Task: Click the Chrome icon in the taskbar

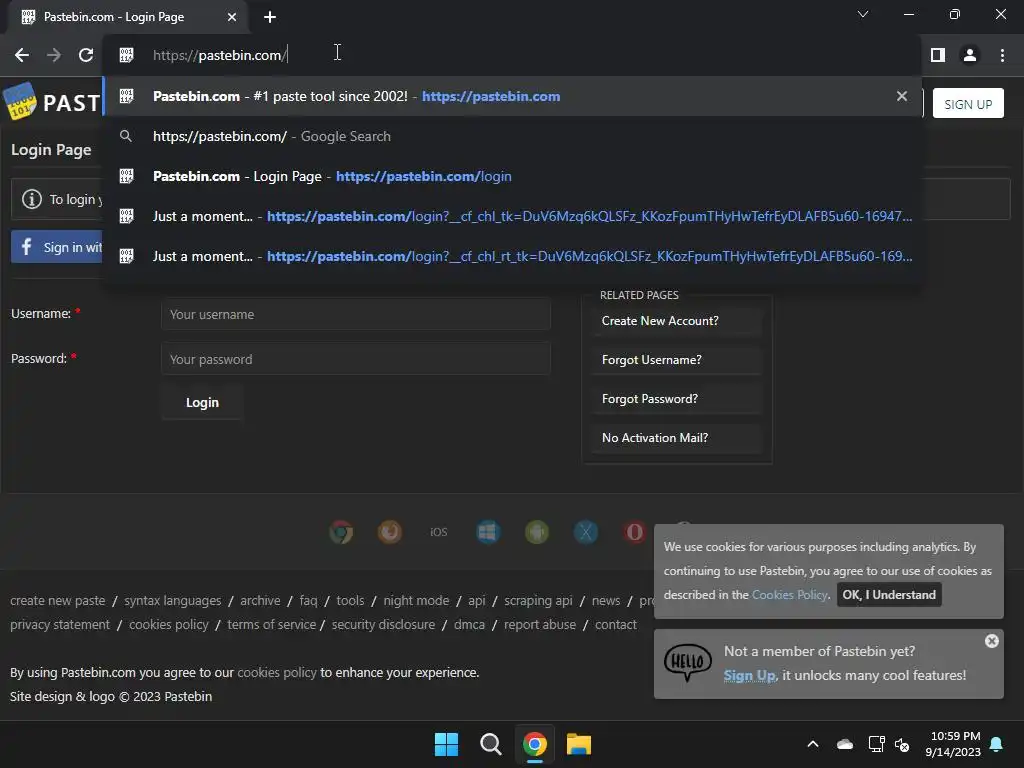Action: 534,744
